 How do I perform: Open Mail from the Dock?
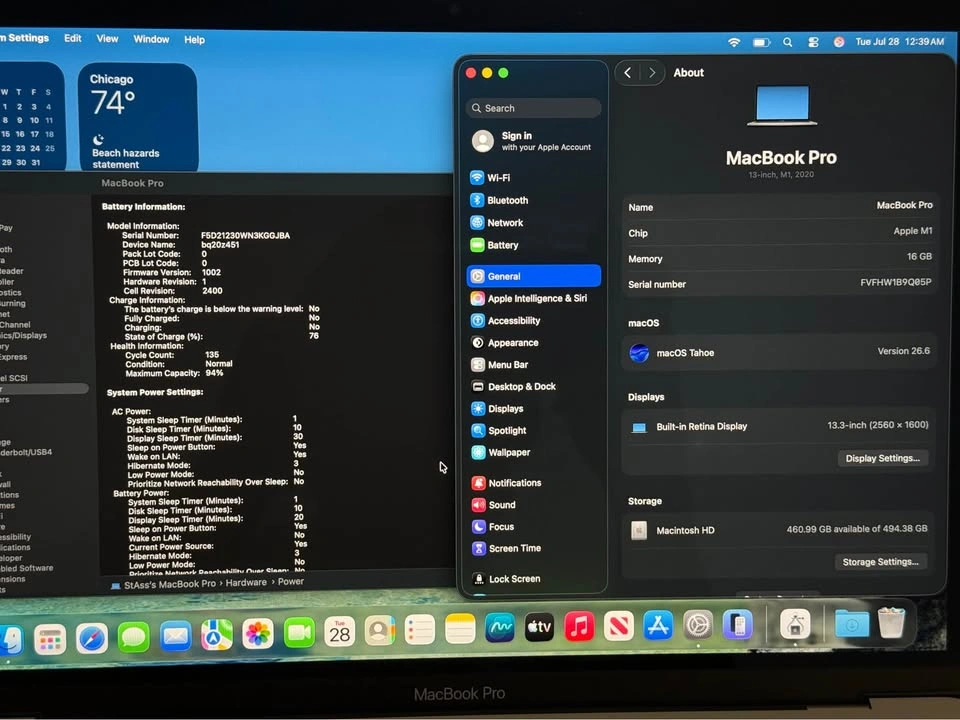click(x=175, y=636)
